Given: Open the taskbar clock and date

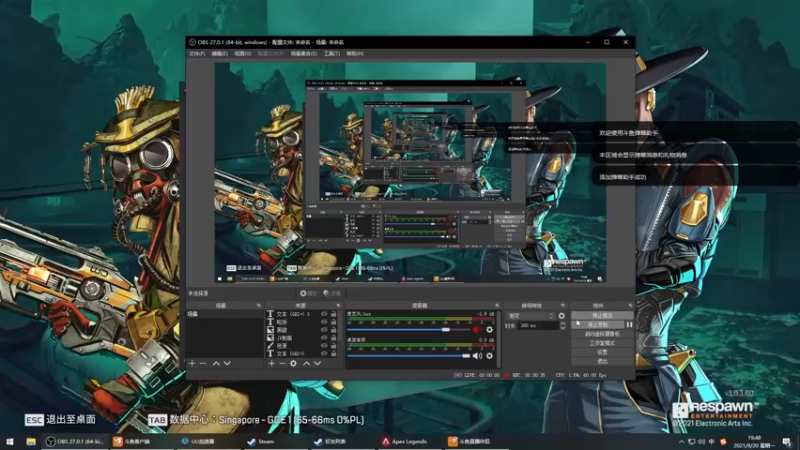Looking at the screenshot, I should [754, 442].
